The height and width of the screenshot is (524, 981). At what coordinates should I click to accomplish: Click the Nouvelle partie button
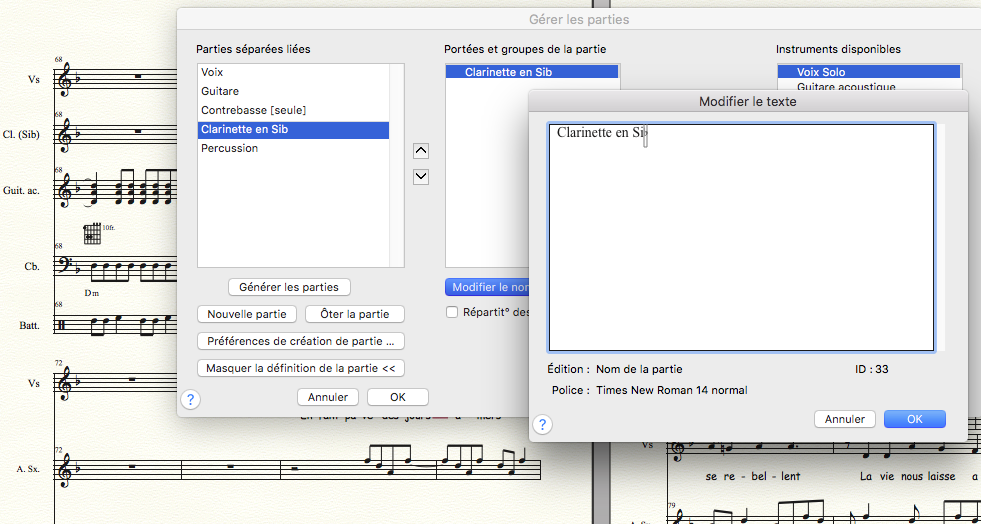click(246, 314)
